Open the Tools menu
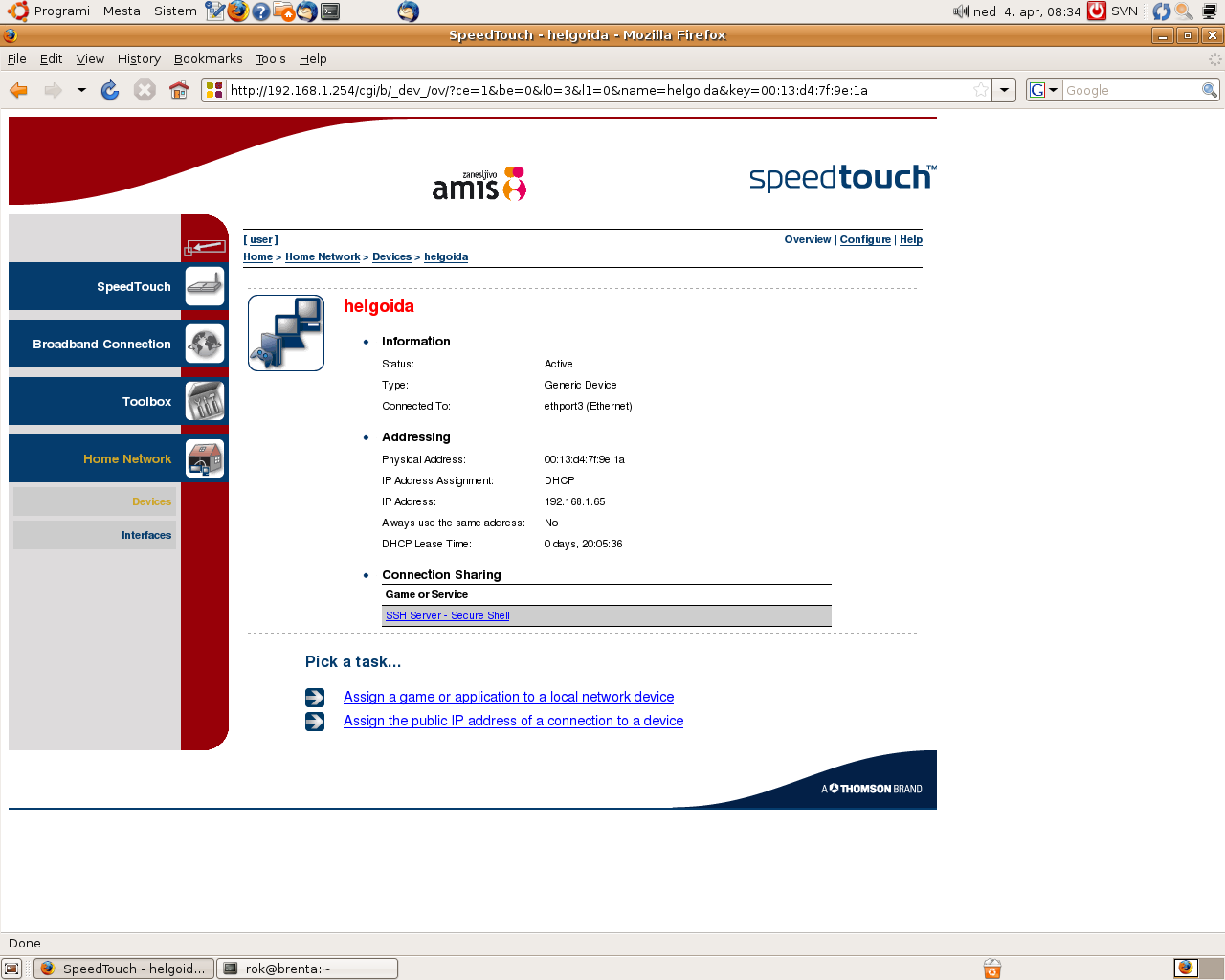The height and width of the screenshot is (980, 1225). (270, 58)
